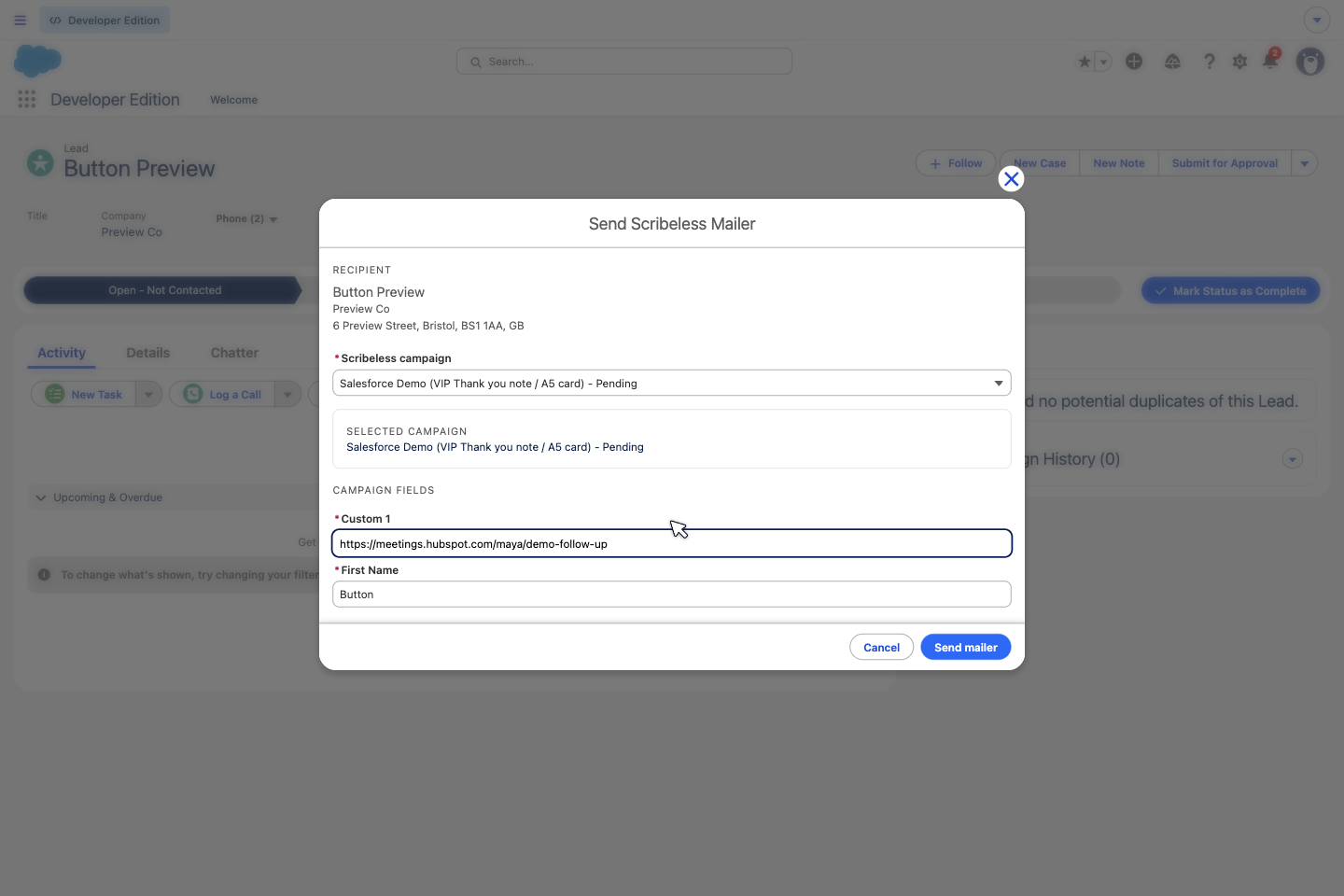1344x896 pixels.
Task: Click Mark Status as Complete
Action: click(x=1230, y=290)
